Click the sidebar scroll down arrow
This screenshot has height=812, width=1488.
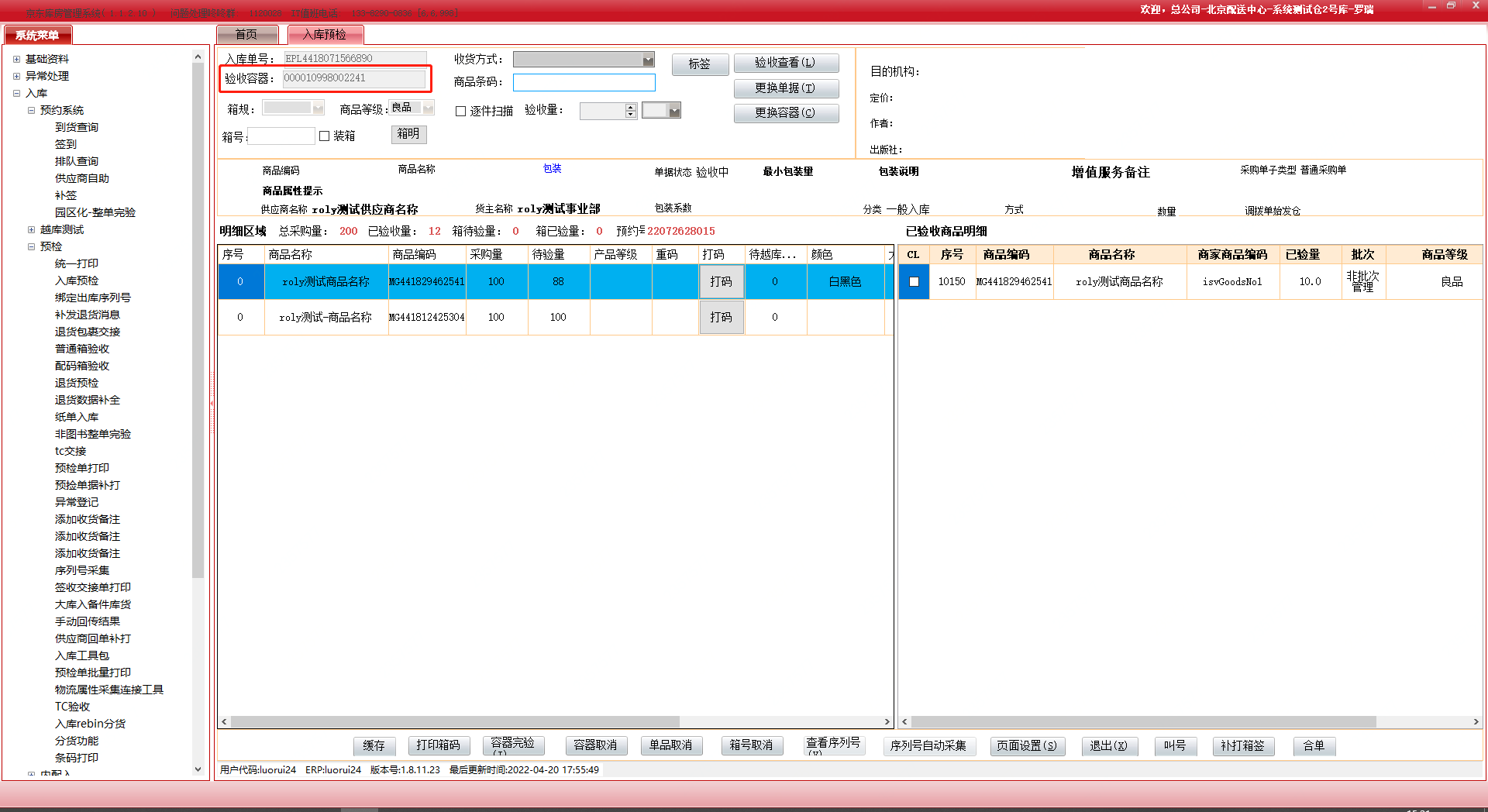(x=198, y=769)
